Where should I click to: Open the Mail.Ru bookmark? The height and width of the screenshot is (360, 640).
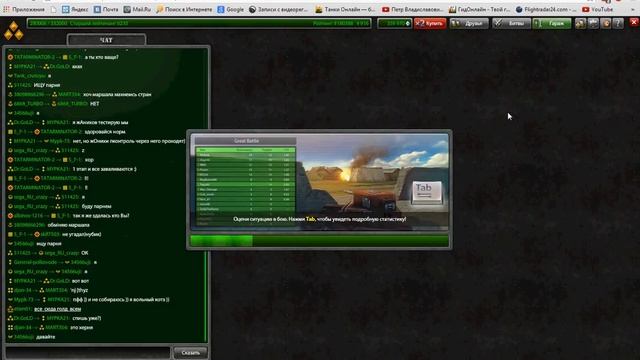pos(138,9)
